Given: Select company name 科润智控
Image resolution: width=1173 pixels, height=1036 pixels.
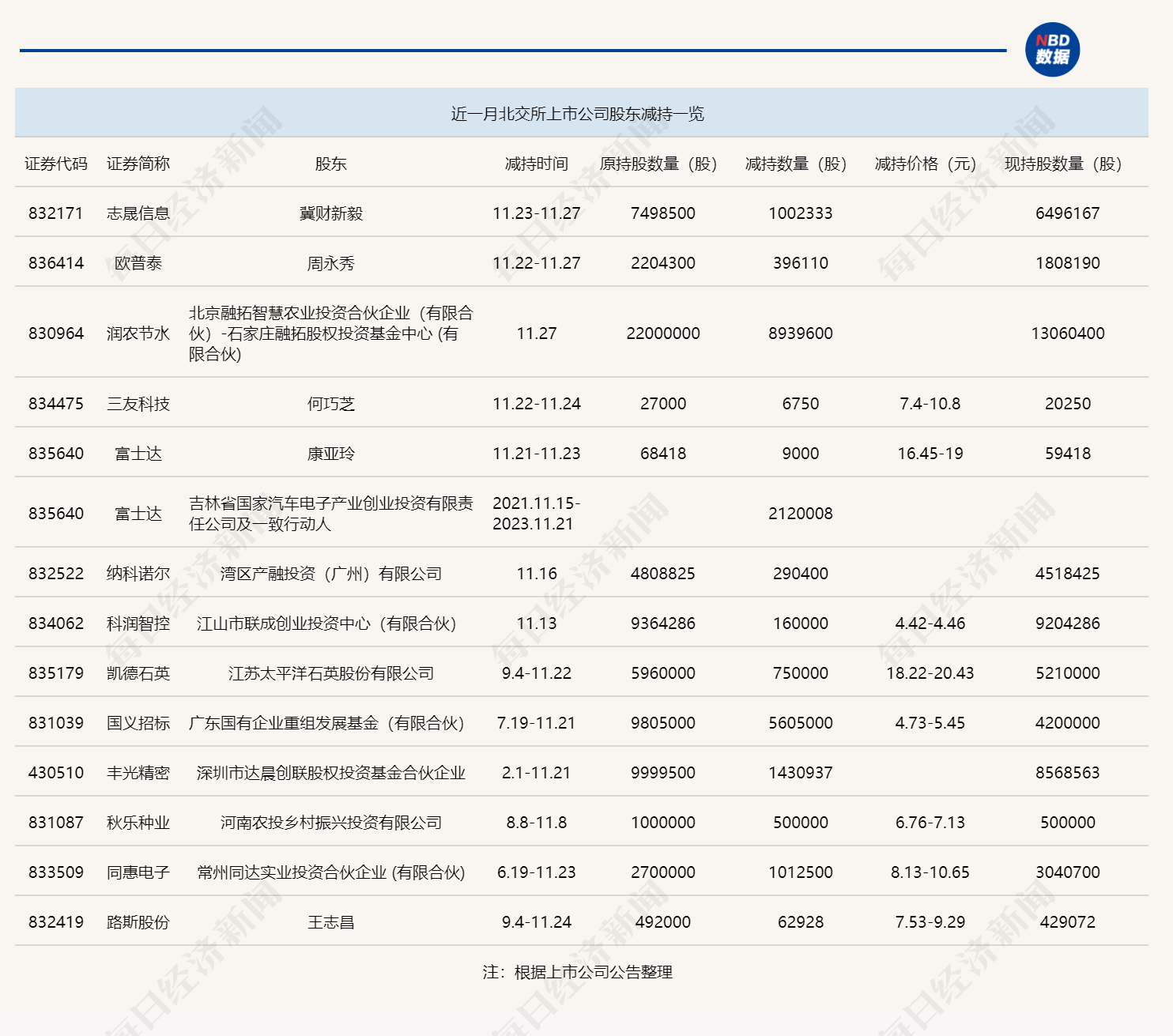Looking at the screenshot, I should tap(138, 623).
